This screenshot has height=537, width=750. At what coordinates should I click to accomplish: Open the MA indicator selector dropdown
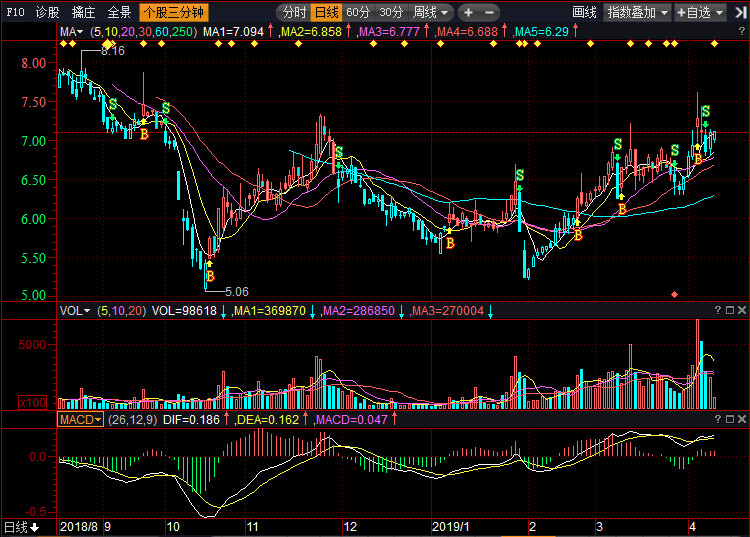click(x=71, y=32)
